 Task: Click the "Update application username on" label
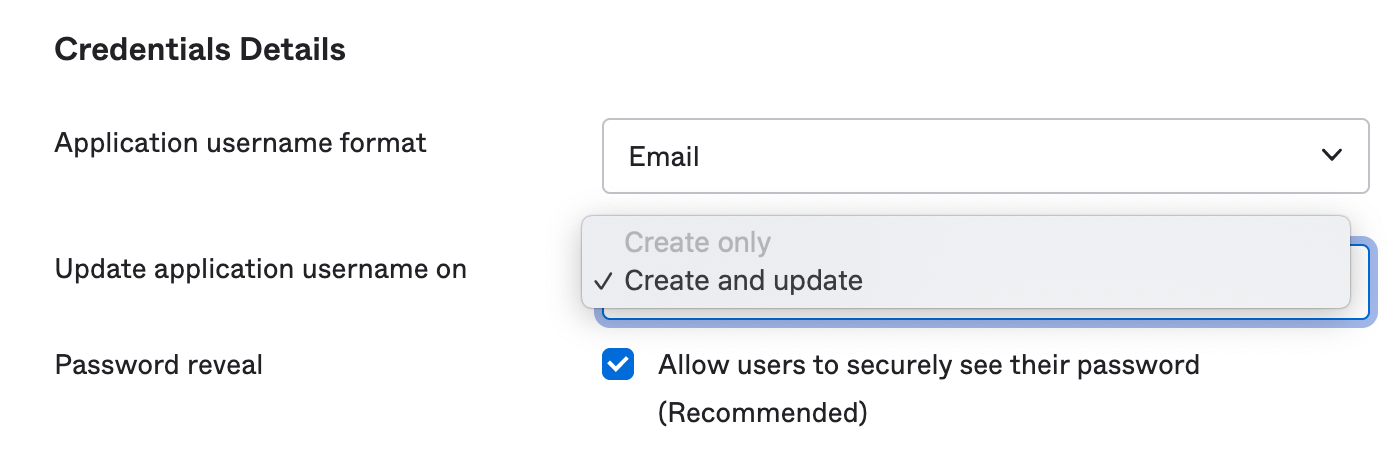tap(261, 269)
